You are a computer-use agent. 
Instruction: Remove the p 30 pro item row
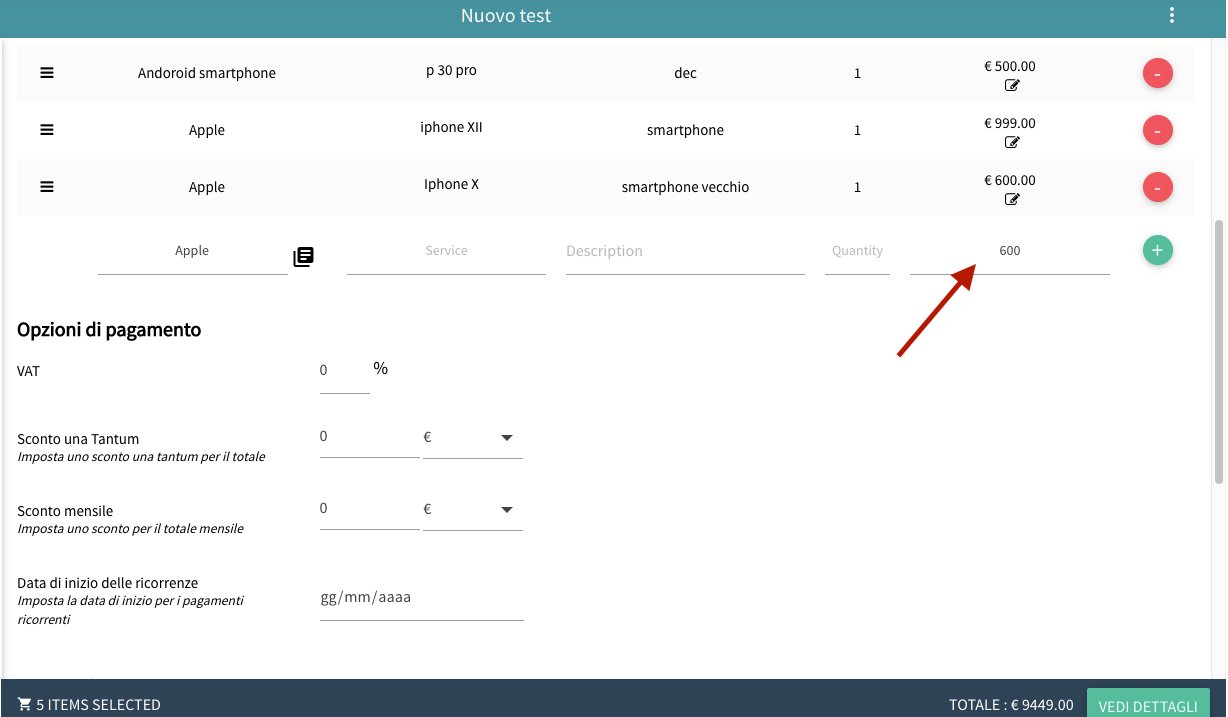click(1157, 74)
